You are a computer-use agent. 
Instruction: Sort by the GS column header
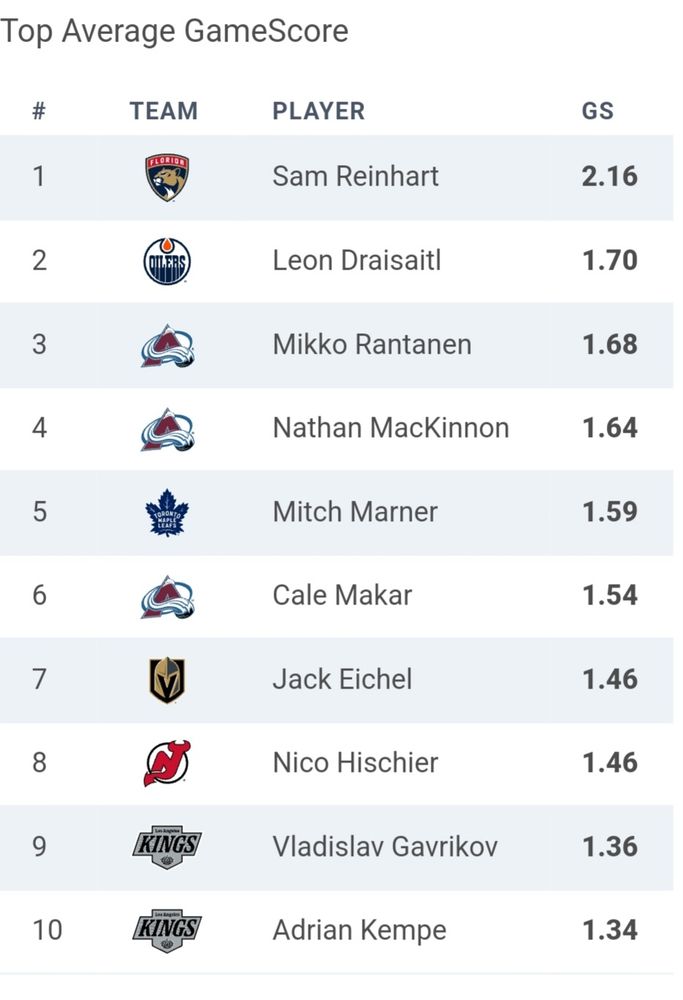[598, 111]
